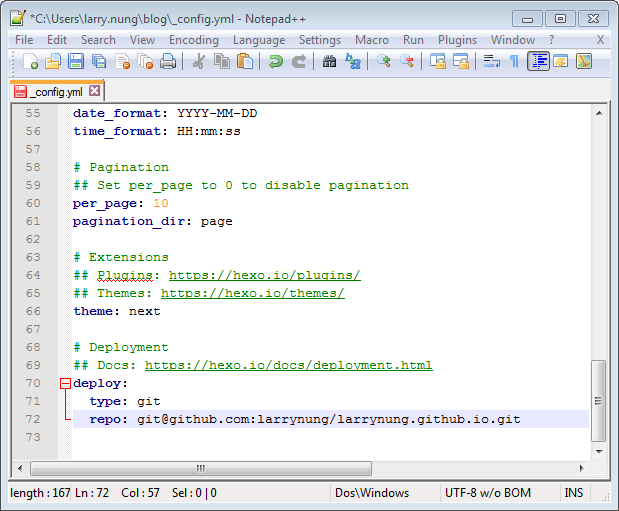Image resolution: width=619 pixels, height=511 pixels.
Task: Click the per_page value 10
Action: click(161, 203)
